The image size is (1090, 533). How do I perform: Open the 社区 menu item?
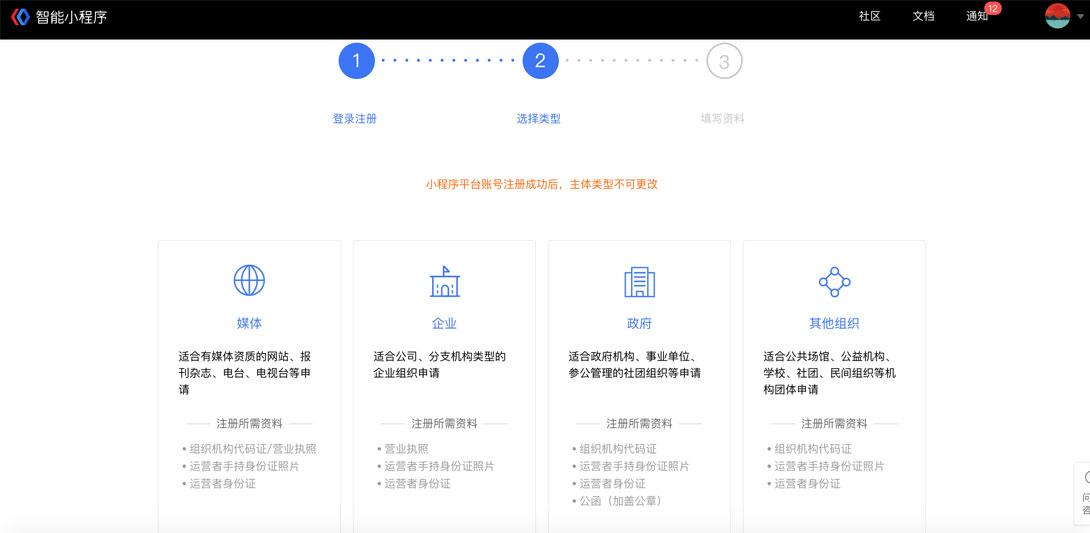tap(869, 17)
